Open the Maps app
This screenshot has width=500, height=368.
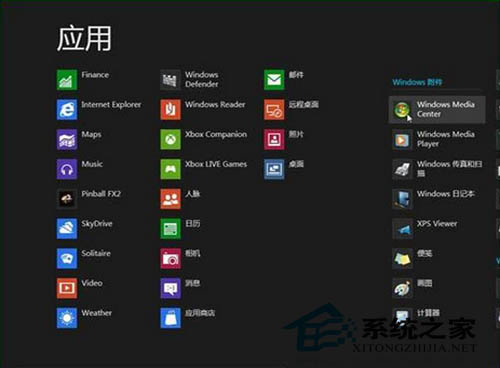click(79, 139)
